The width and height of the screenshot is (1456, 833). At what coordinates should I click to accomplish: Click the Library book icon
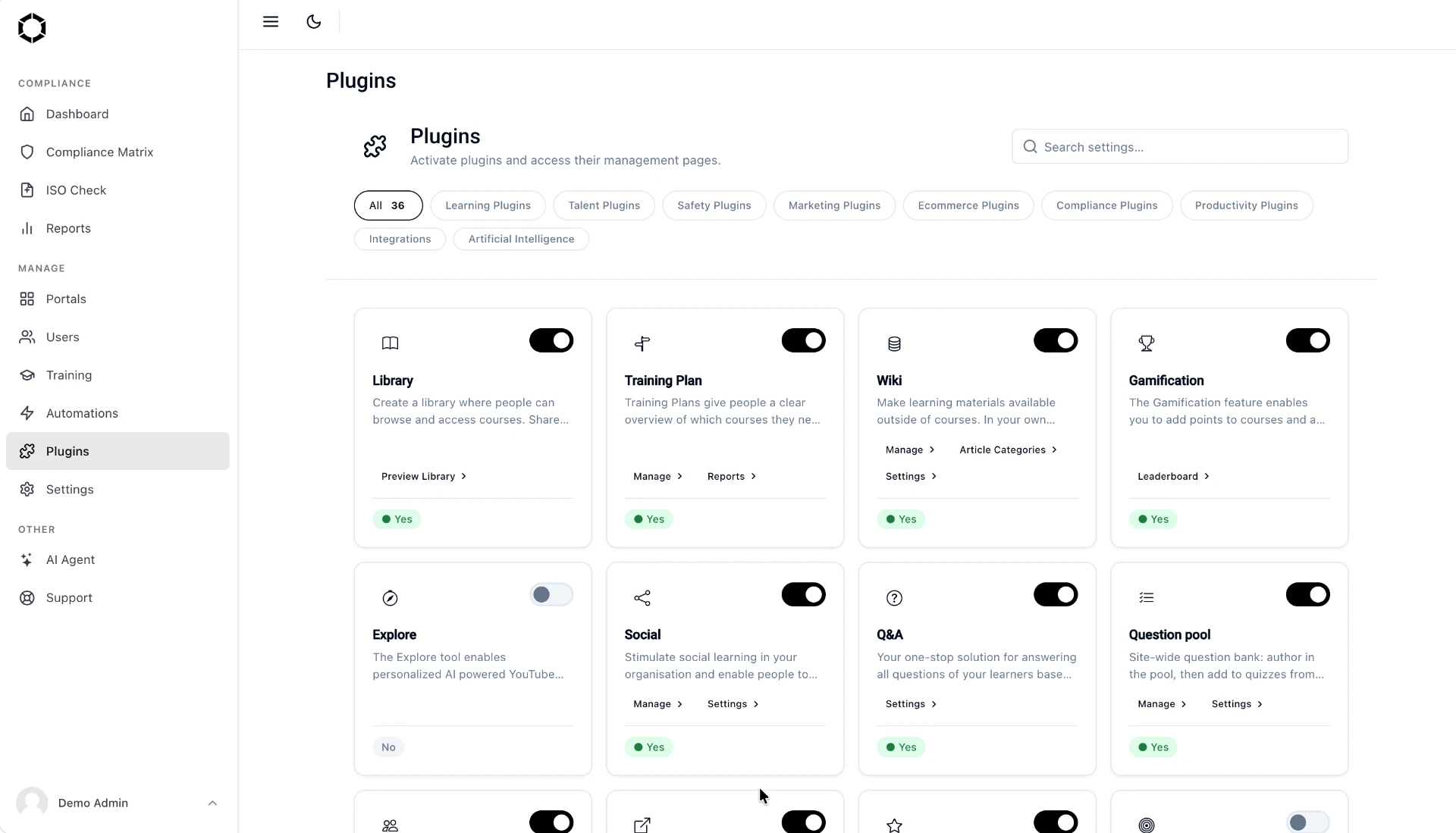pos(390,343)
